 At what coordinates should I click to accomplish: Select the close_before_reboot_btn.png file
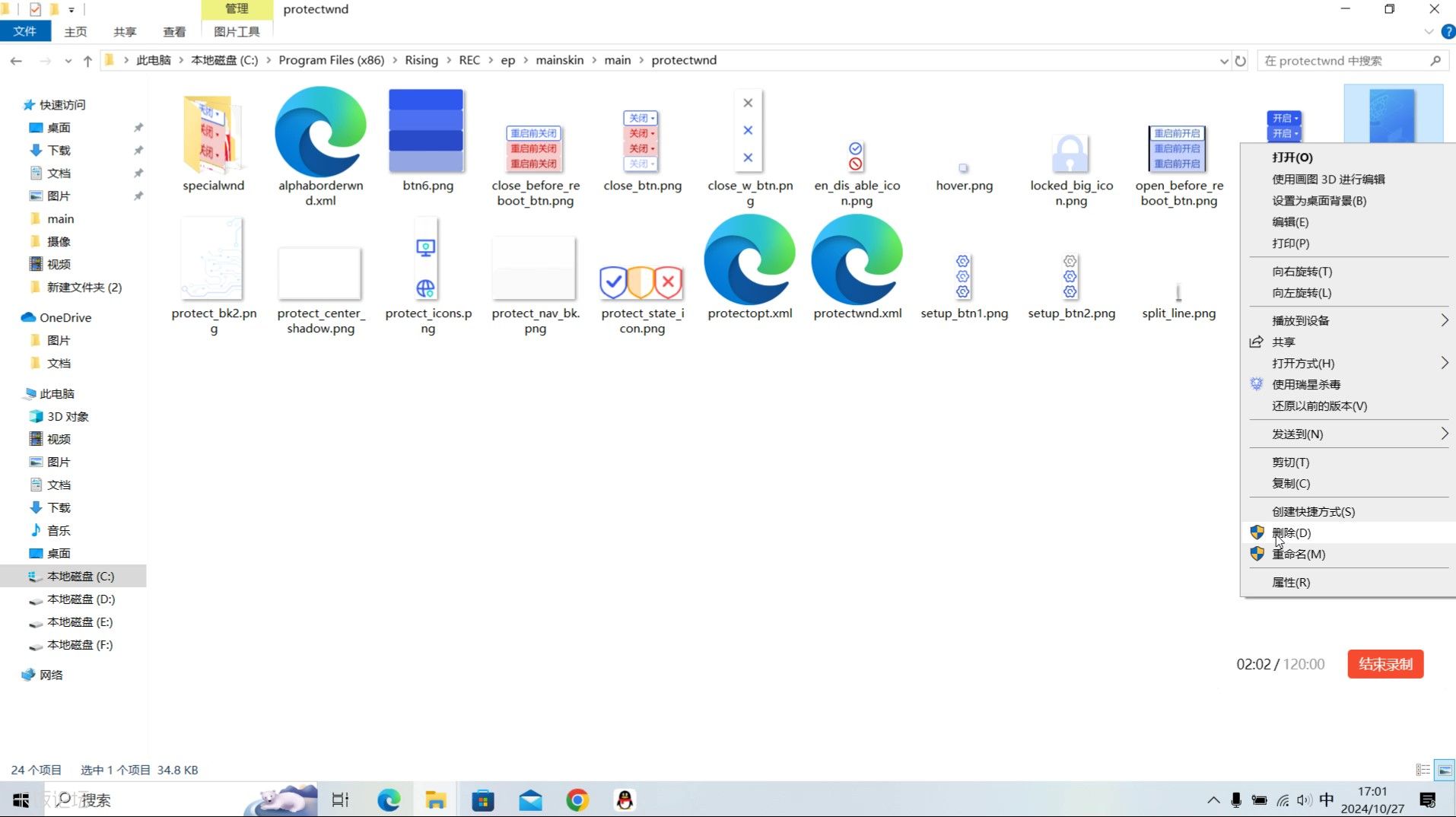pyautogui.click(x=534, y=148)
